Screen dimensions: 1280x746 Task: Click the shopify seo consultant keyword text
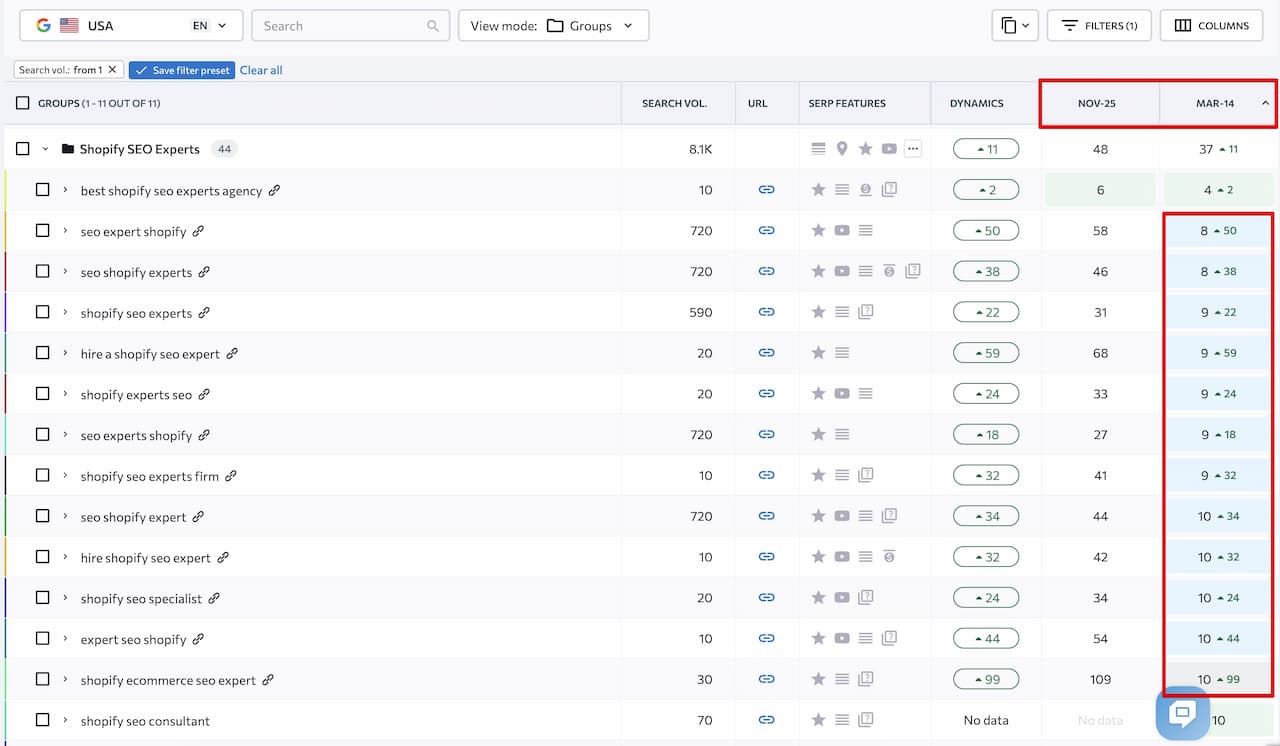[145, 721]
